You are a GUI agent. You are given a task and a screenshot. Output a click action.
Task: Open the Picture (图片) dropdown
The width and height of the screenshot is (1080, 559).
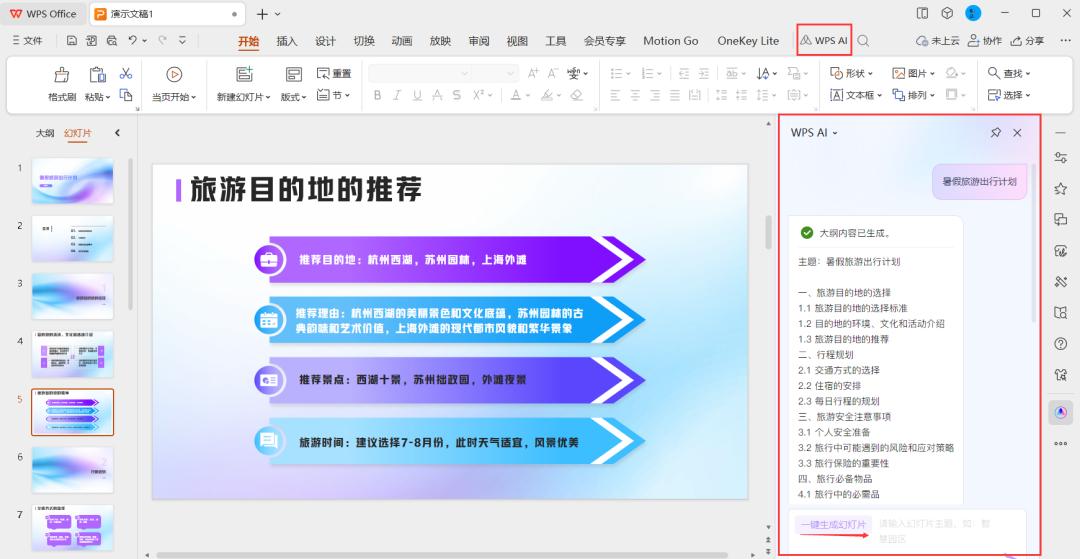coord(914,74)
